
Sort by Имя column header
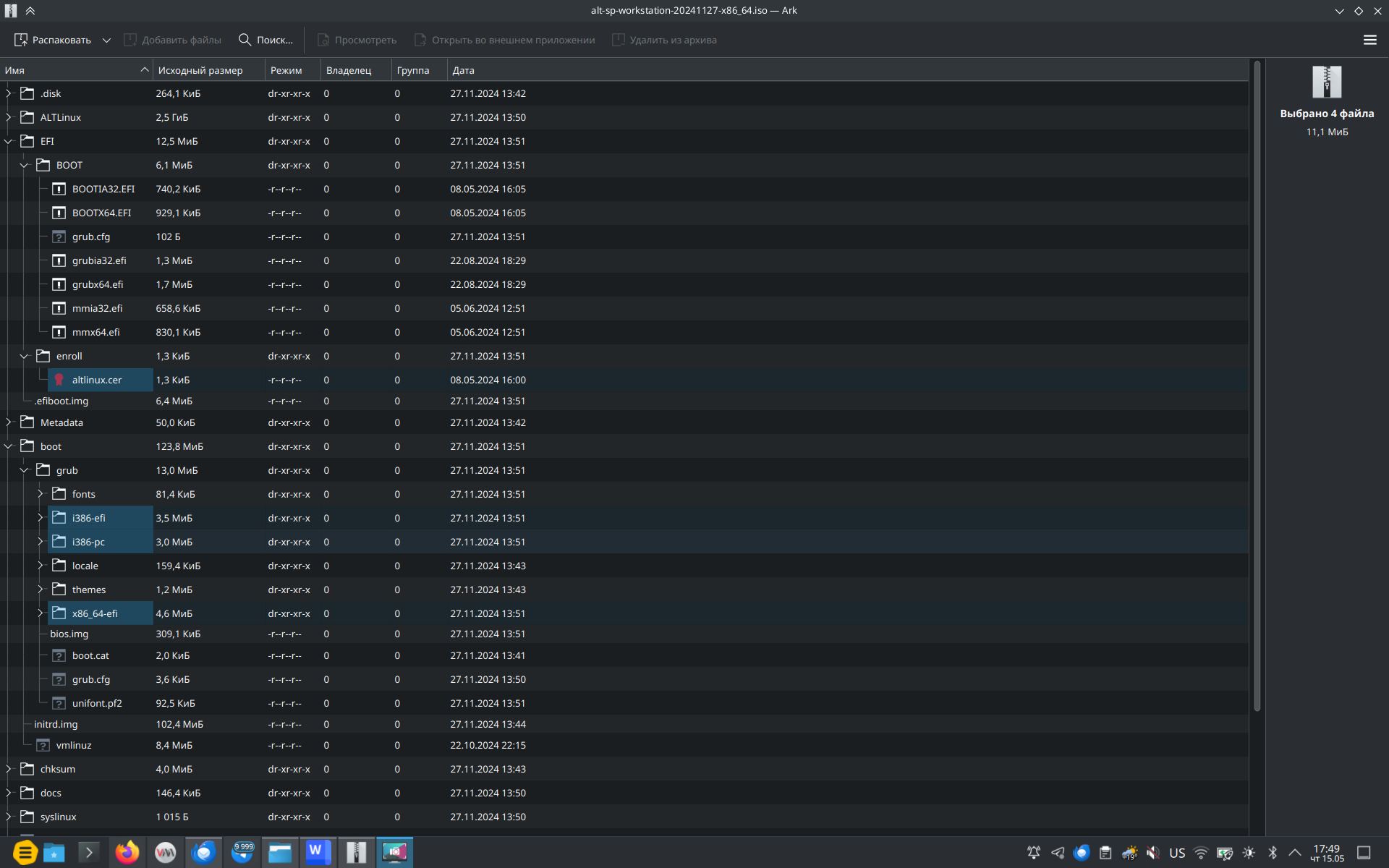tap(76, 70)
